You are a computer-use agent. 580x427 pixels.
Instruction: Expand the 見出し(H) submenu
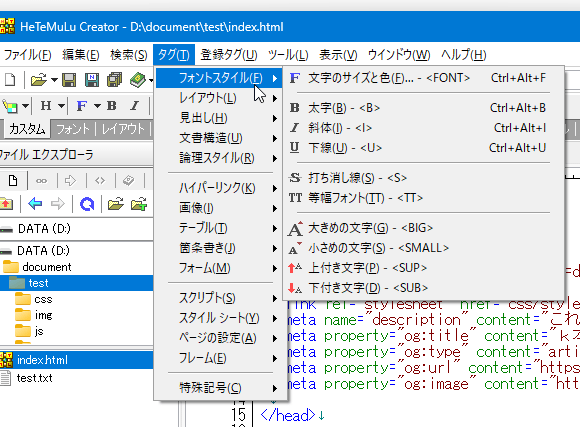[x=218, y=118]
